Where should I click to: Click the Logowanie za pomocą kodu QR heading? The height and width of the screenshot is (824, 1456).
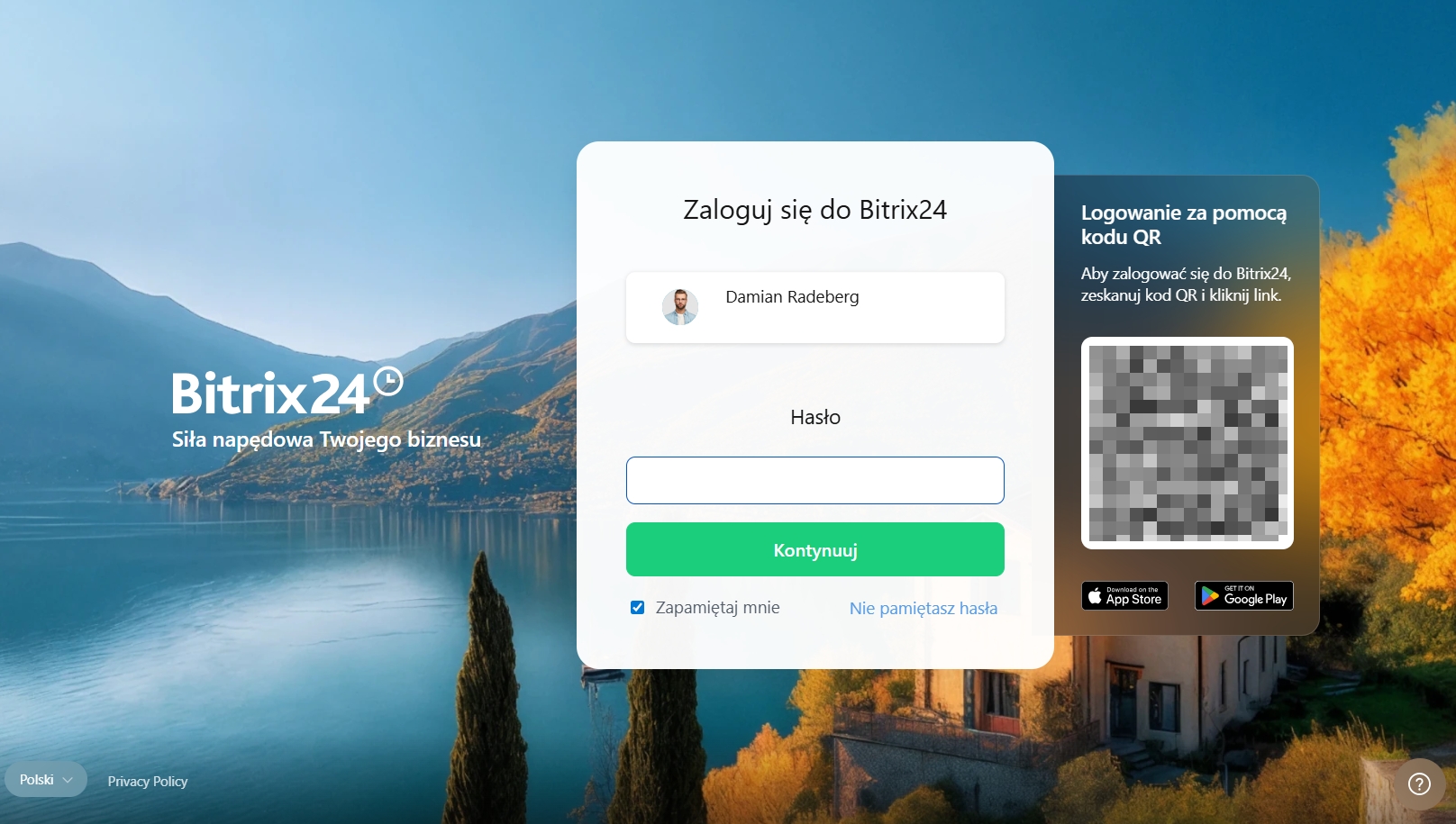coord(1184,225)
